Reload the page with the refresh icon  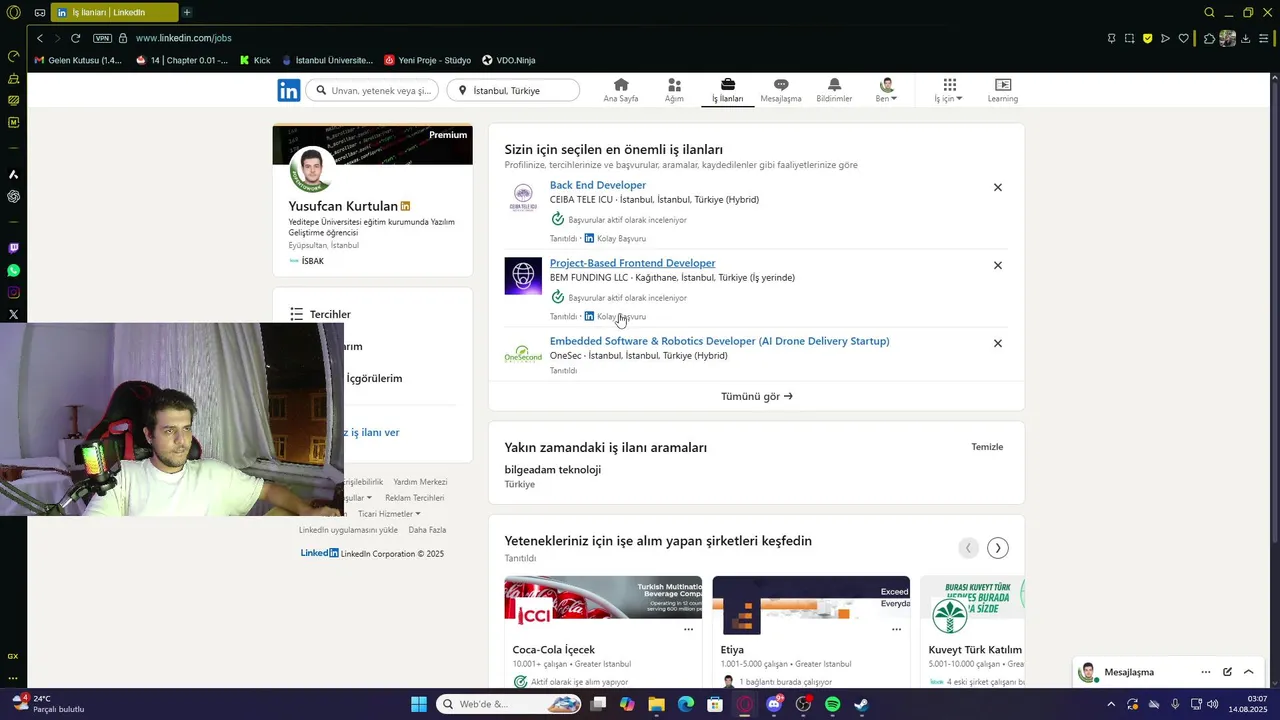[75, 38]
